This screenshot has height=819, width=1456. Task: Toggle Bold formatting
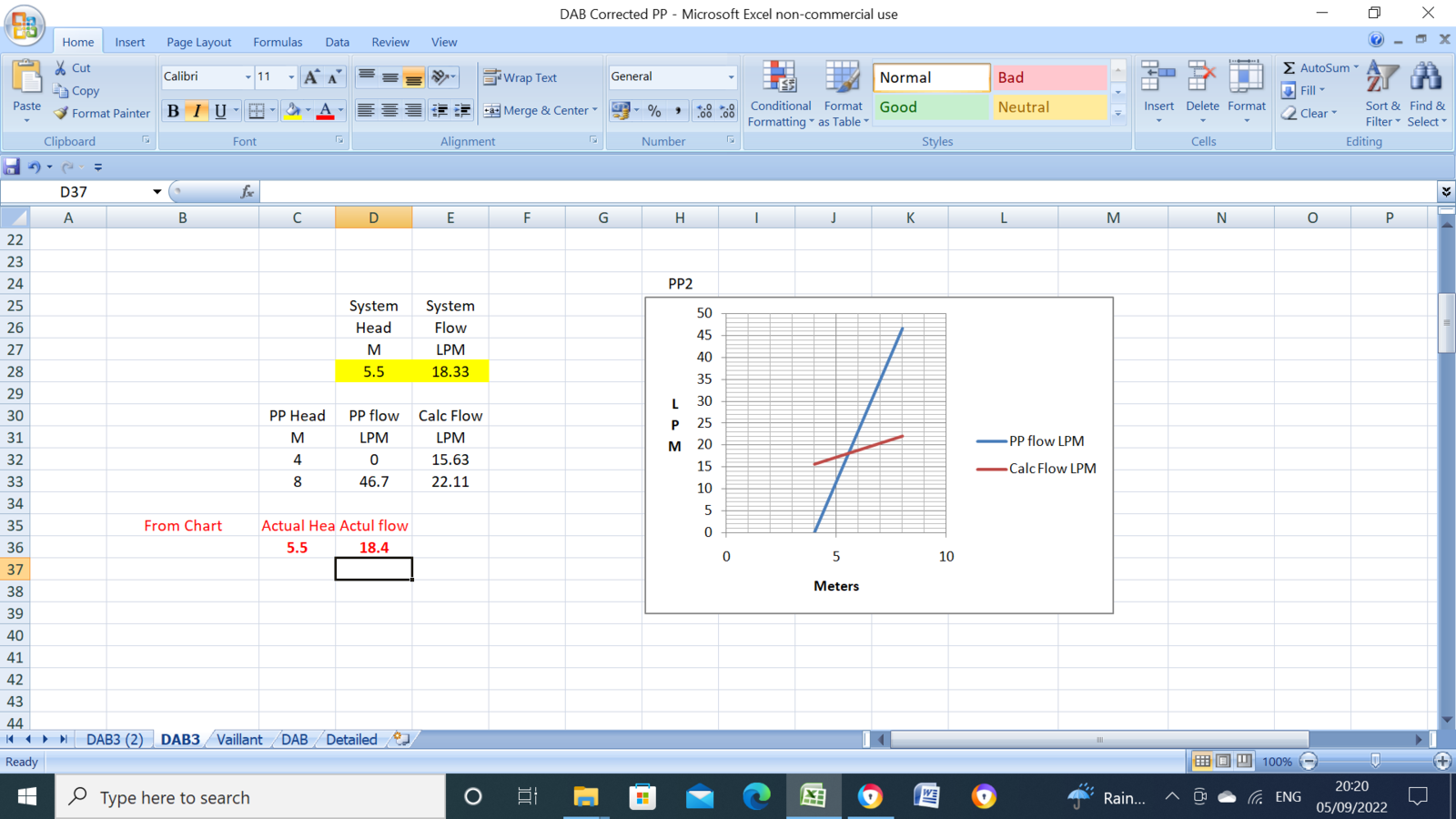click(173, 111)
